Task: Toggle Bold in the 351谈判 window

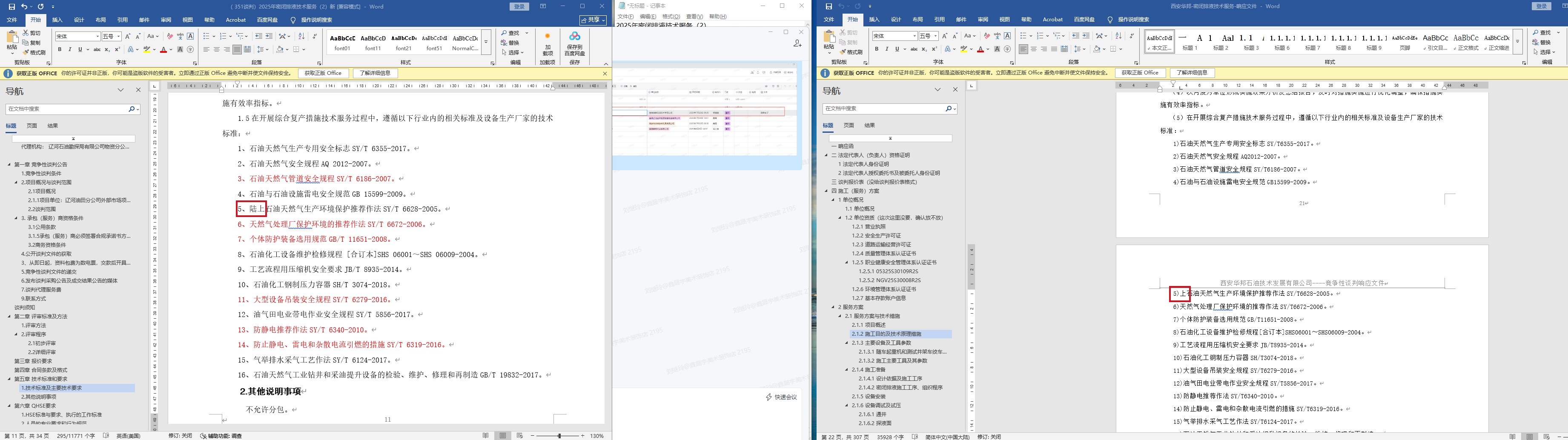Action: click(x=60, y=50)
